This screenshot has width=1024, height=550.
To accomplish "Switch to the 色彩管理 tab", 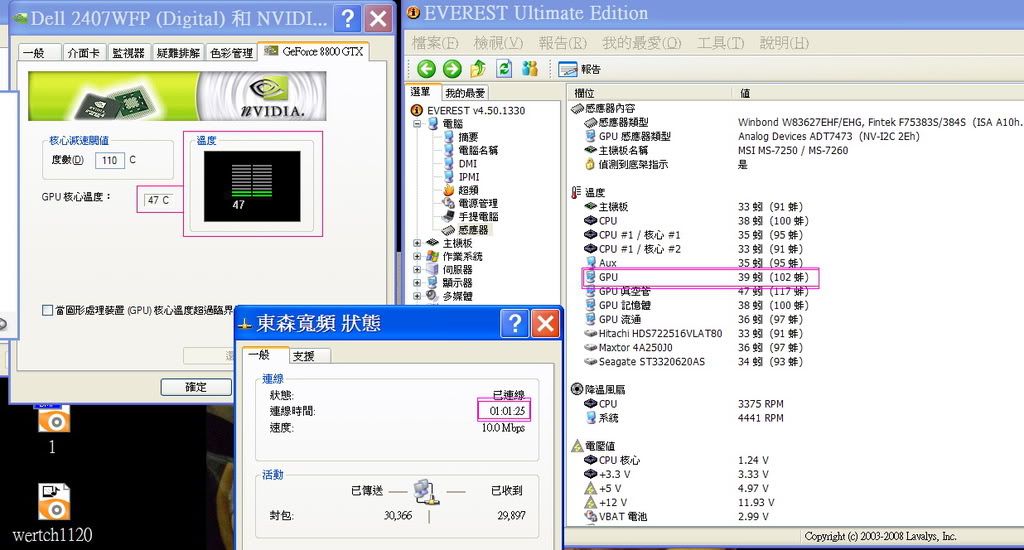I will click(231, 52).
